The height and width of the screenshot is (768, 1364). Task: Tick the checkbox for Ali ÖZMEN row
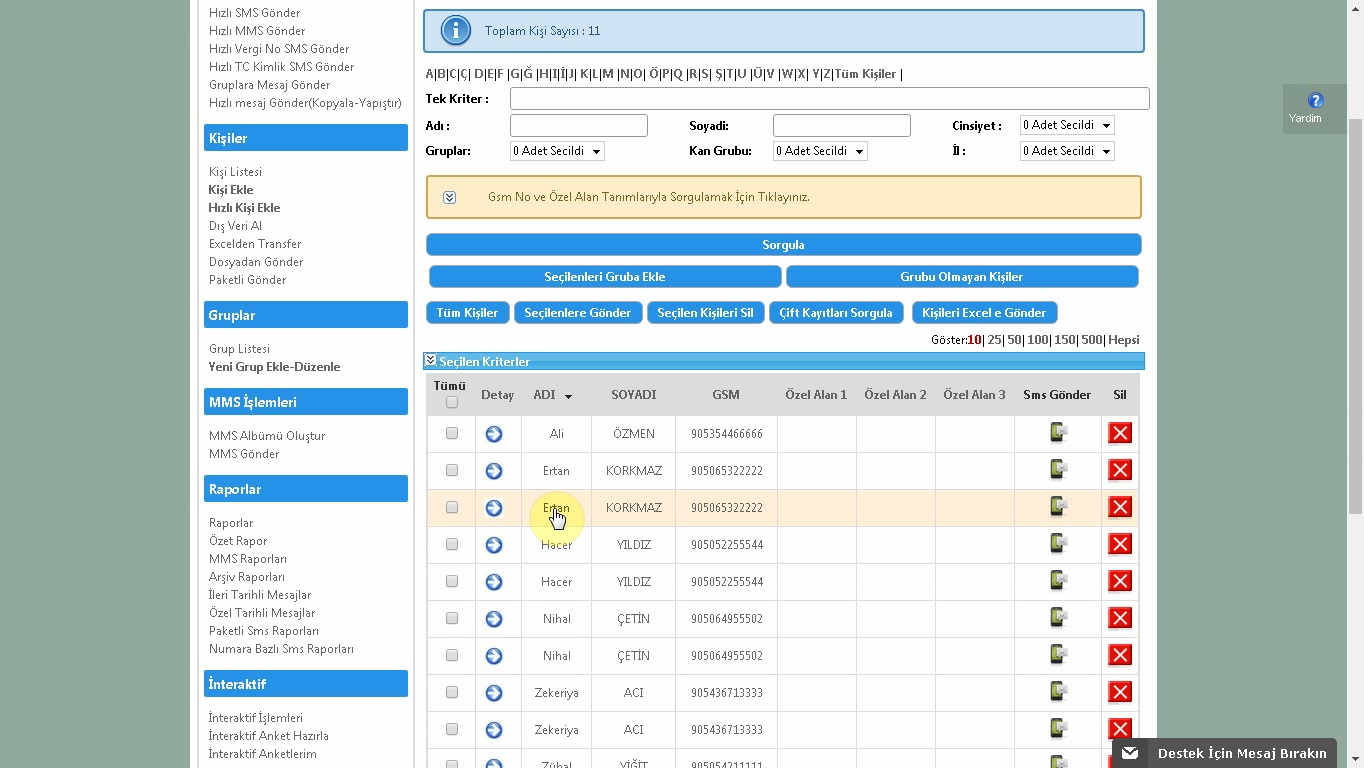pos(452,433)
